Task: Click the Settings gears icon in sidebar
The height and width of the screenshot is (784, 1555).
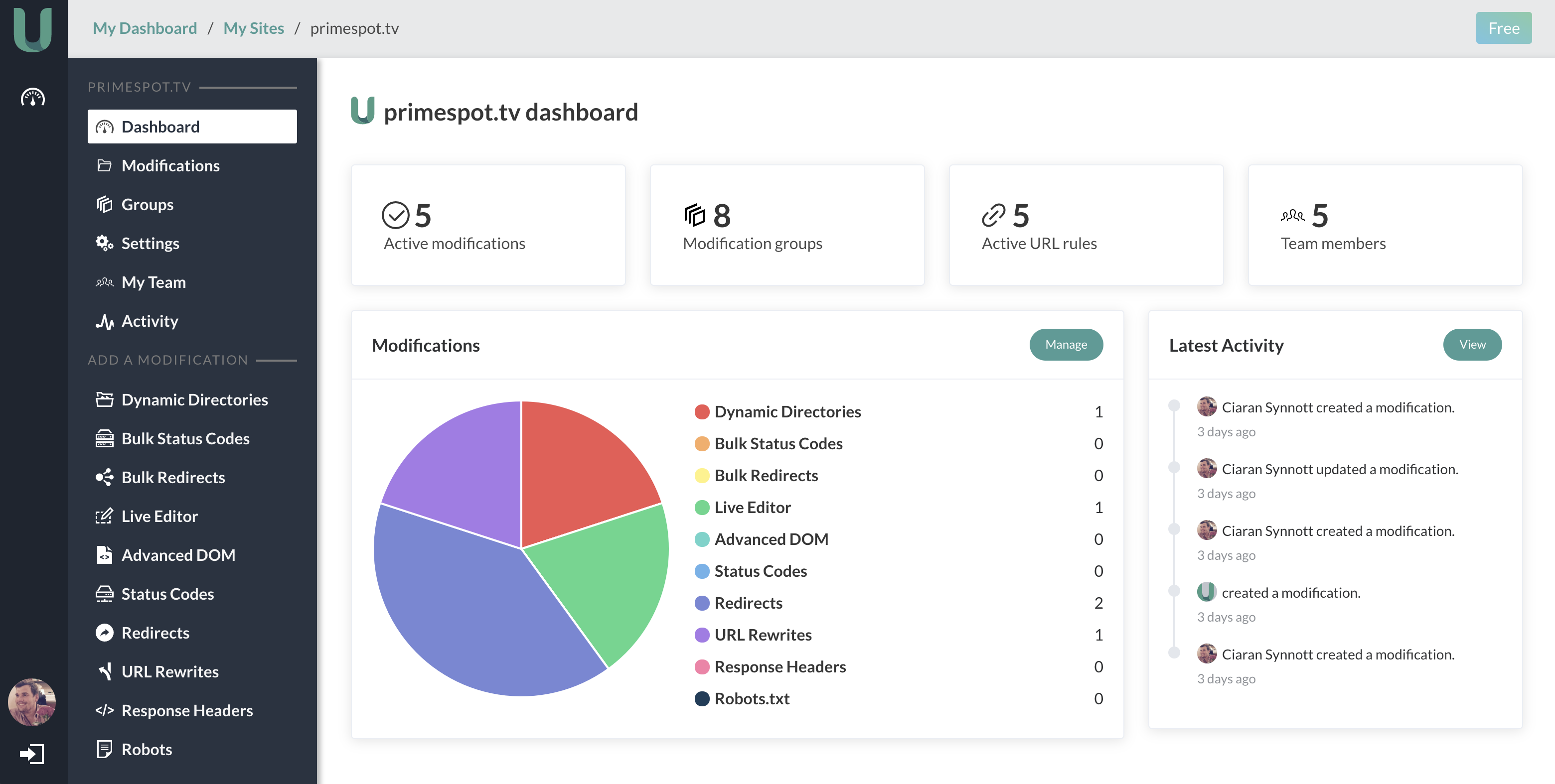Action: click(x=105, y=243)
